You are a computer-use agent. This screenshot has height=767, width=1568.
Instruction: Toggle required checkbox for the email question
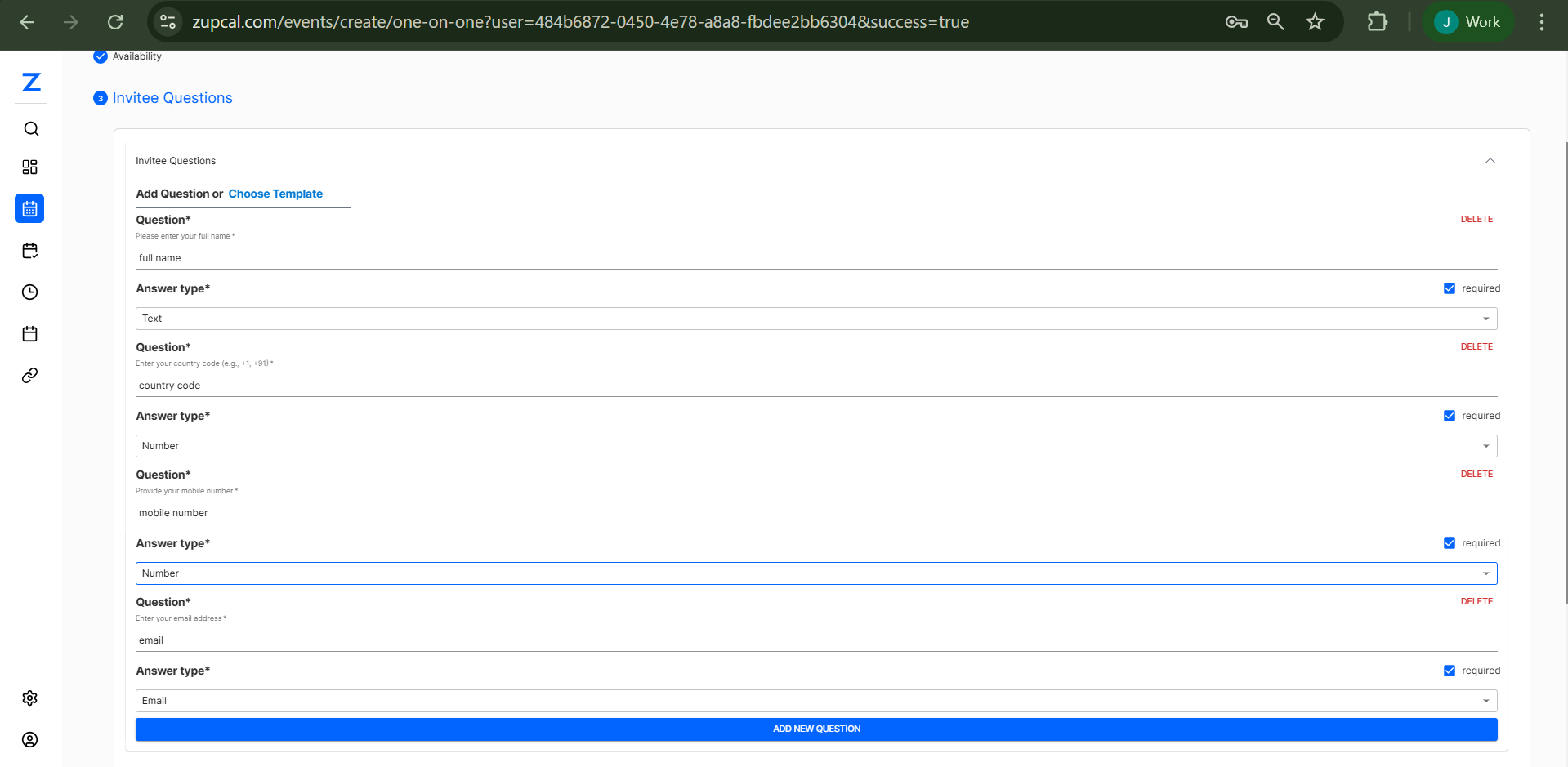pos(1450,671)
